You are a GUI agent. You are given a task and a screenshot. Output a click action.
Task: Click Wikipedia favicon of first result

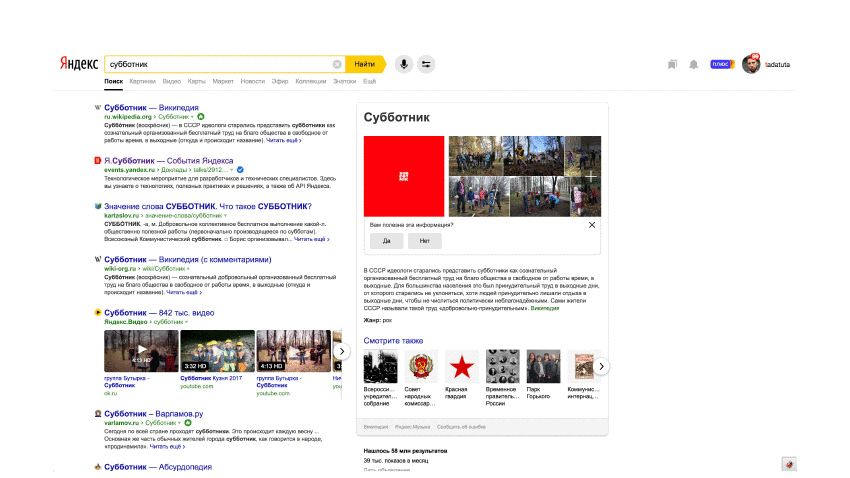98,107
